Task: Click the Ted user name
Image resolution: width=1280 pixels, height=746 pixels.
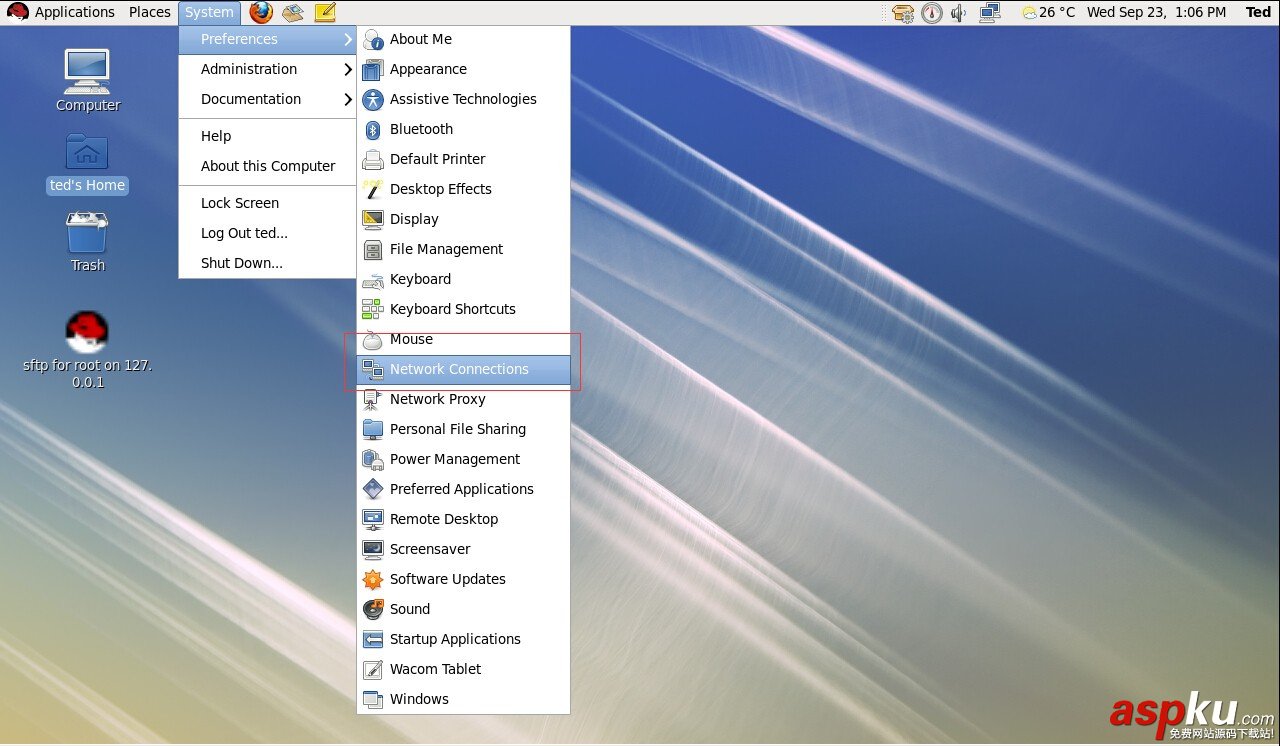Action: (1258, 12)
